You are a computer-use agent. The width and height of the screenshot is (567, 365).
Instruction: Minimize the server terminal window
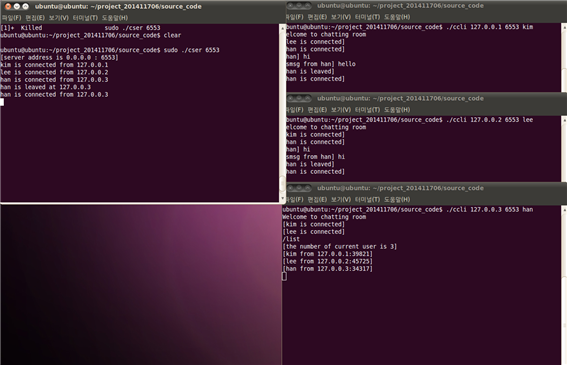pos(17,6)
